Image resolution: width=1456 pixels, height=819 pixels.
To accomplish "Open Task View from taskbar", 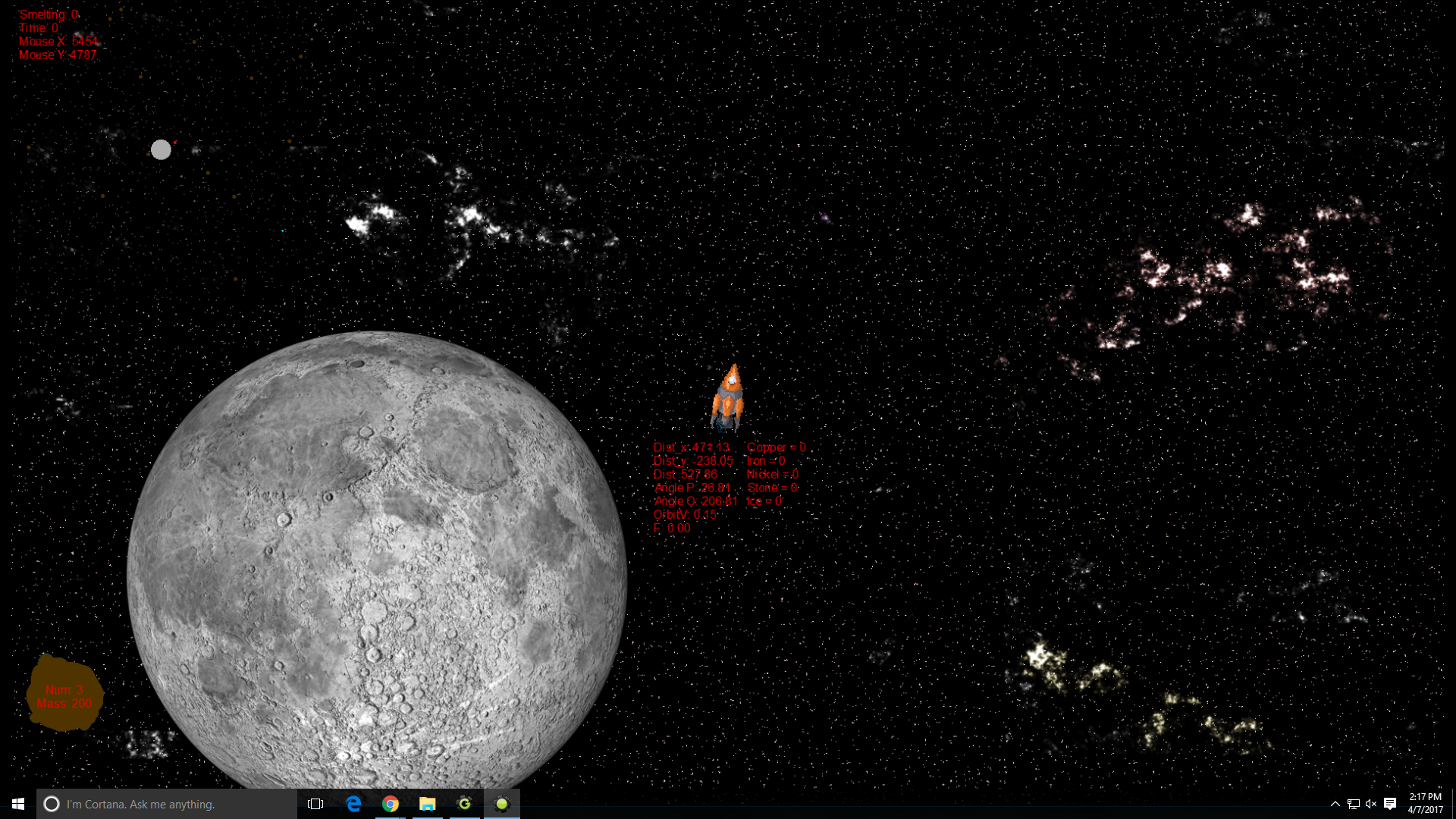I will [x=315, y=804].
